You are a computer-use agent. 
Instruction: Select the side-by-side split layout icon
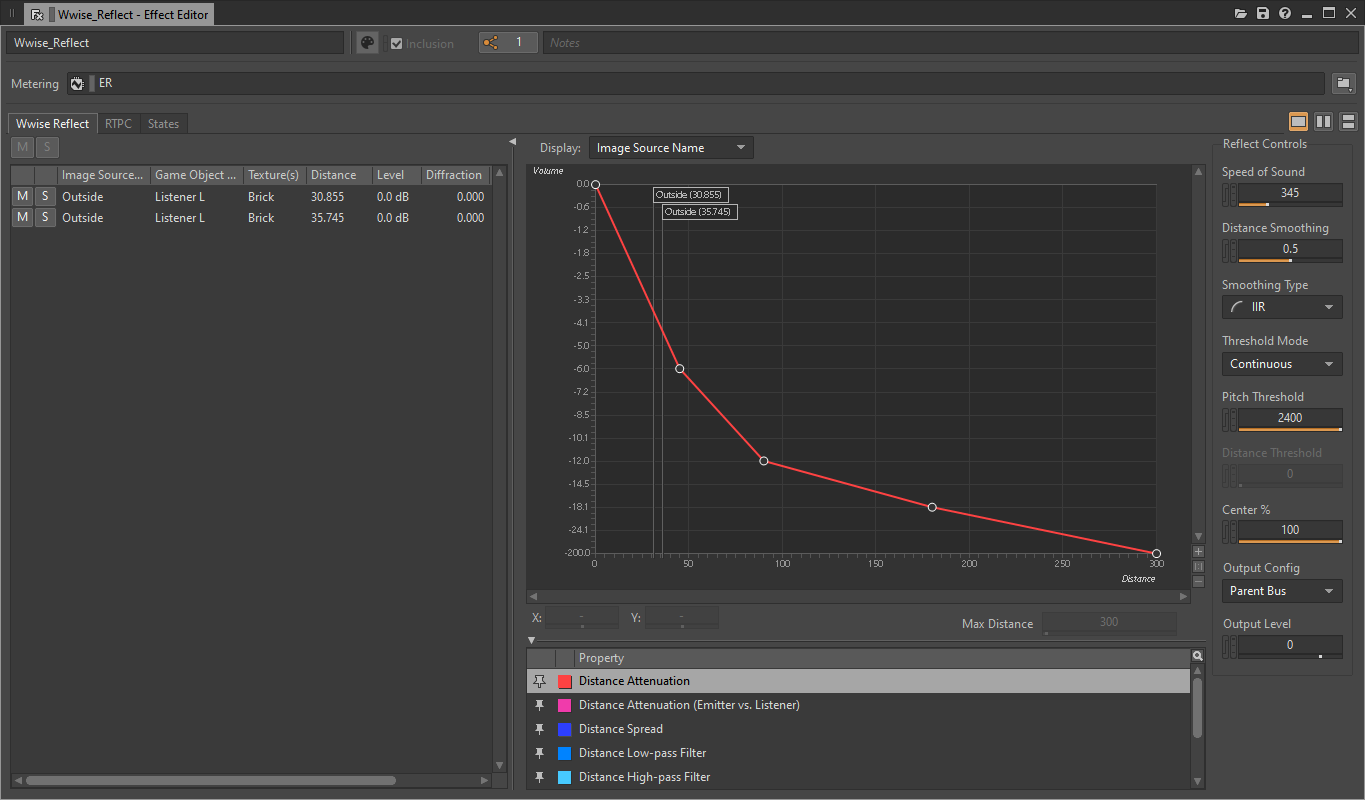(1323, 121)
